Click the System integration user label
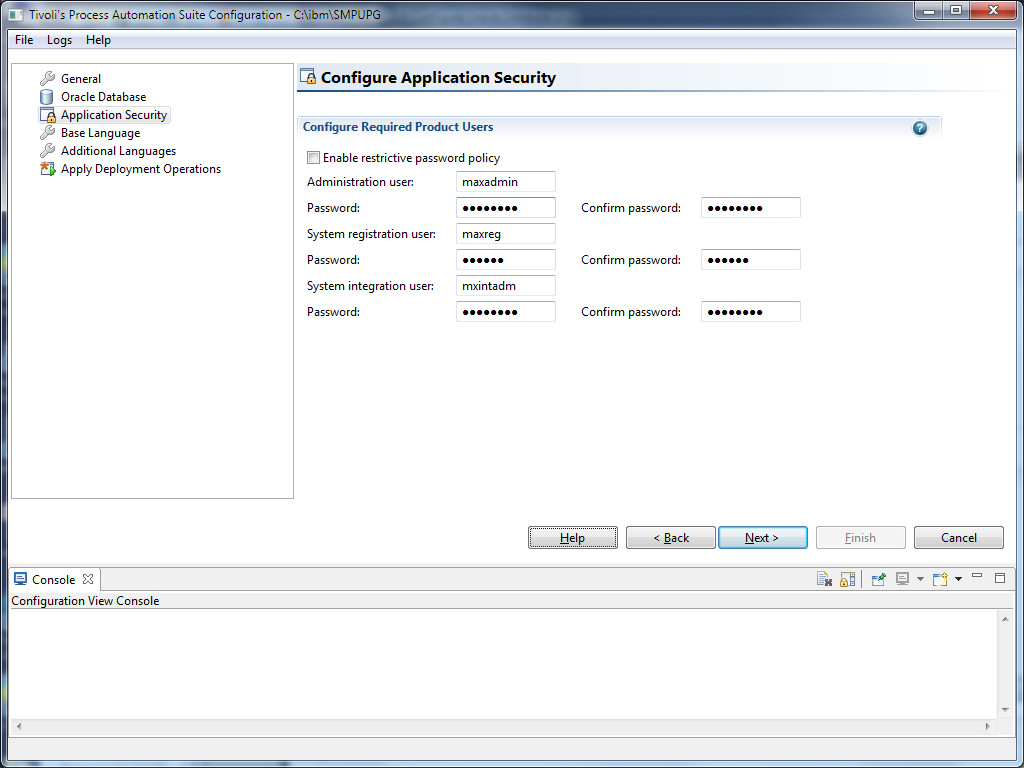 pos(370,285)
